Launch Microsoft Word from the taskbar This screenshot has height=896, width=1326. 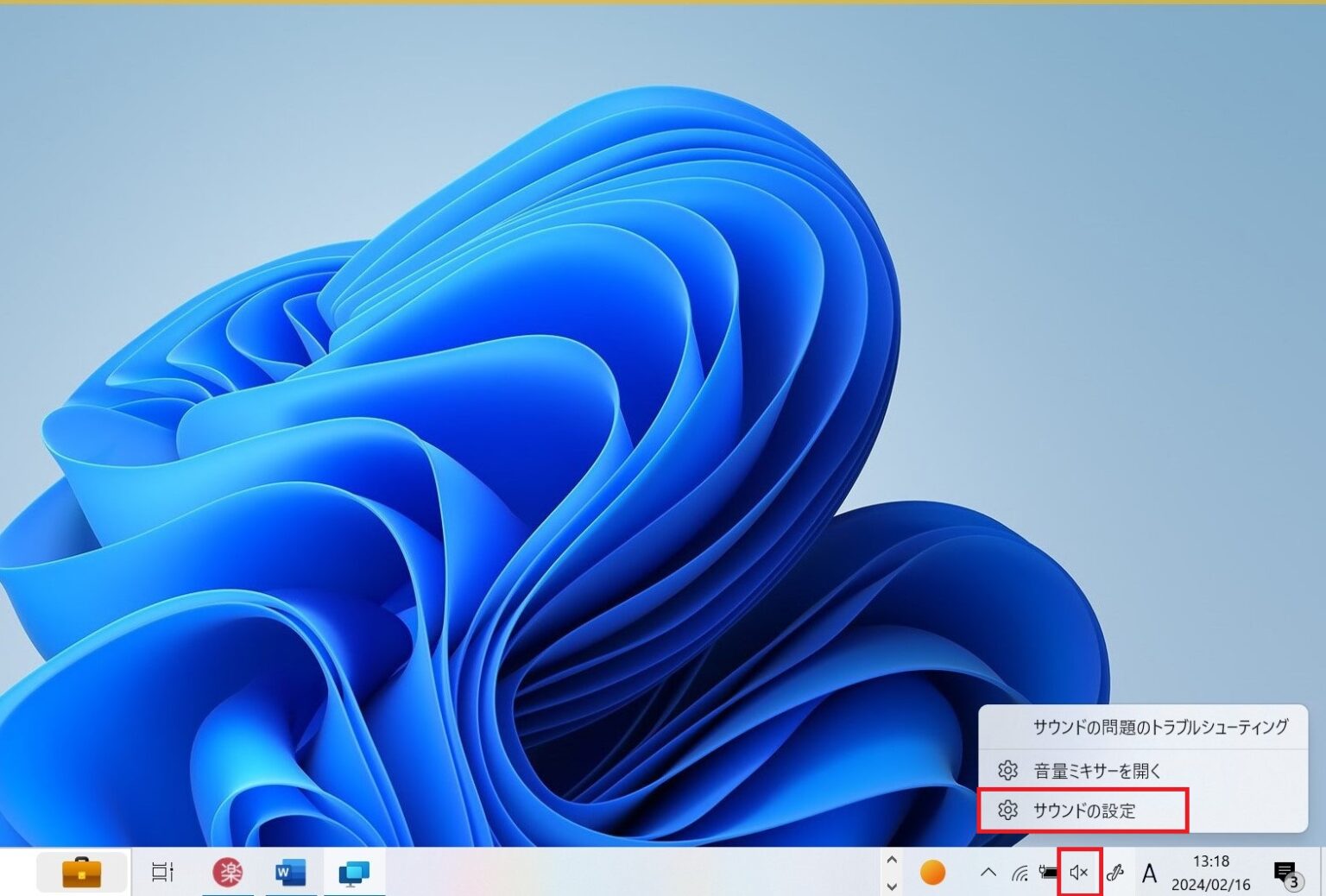[x=290, y=873]
